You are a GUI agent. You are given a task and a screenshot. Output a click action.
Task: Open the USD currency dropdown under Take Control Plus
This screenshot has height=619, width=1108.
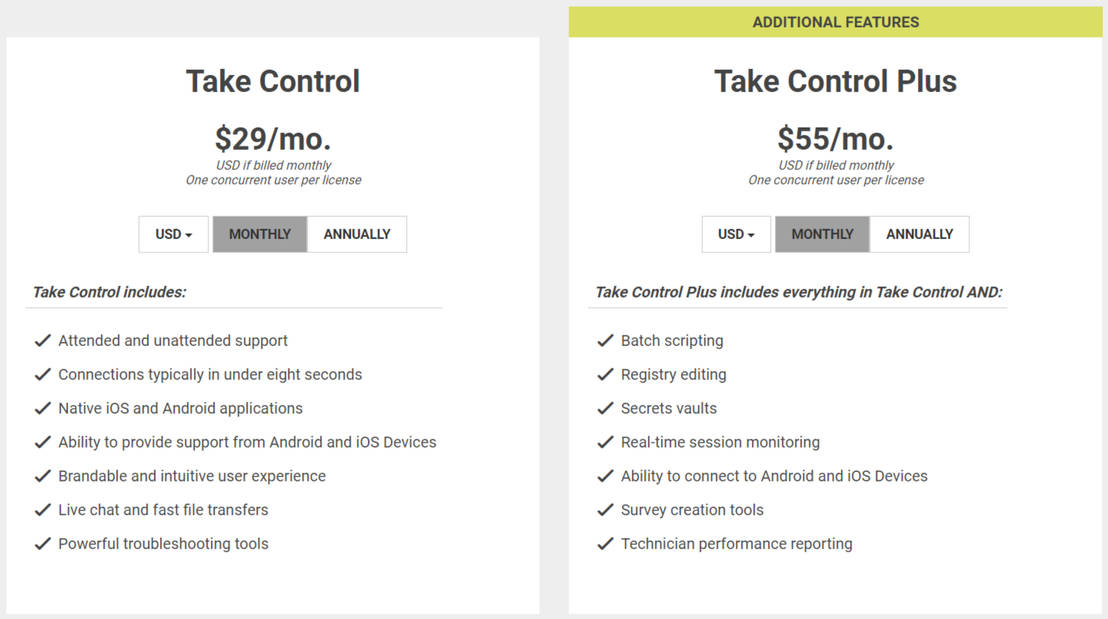(x=736, y=233)
